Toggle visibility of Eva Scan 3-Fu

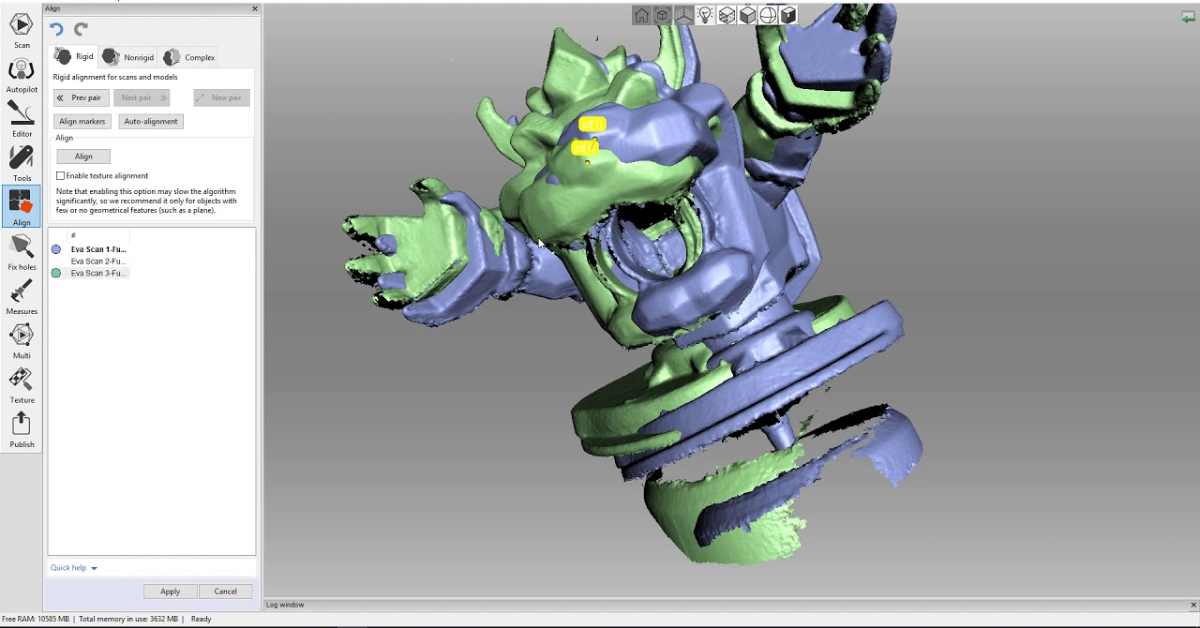click(x=54, y=272)
